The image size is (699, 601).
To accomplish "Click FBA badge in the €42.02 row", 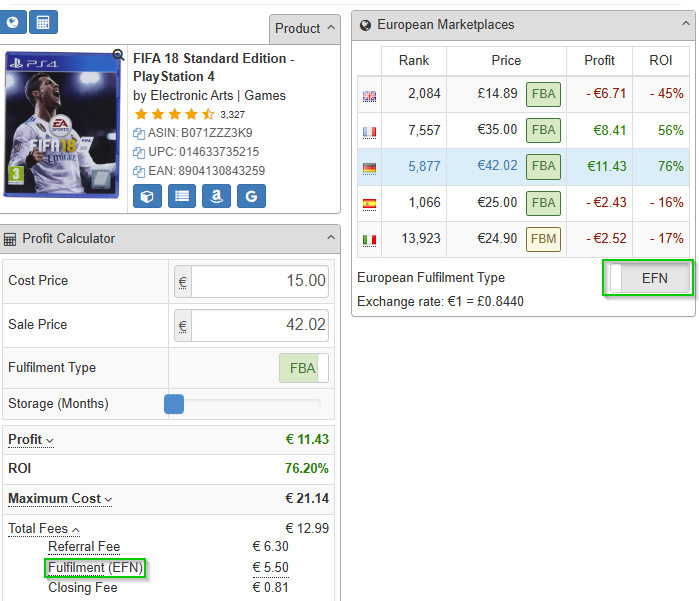I will 543,166.
